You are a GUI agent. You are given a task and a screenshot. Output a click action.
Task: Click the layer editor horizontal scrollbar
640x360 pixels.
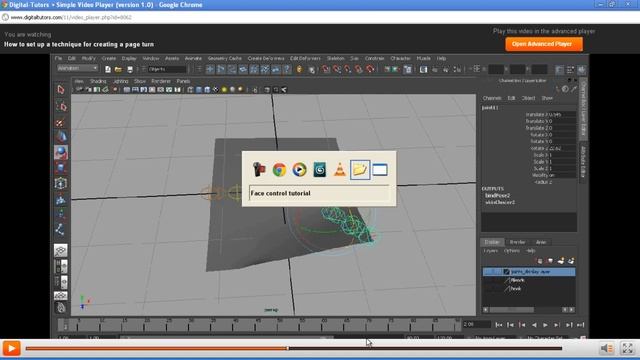point(511,310)
